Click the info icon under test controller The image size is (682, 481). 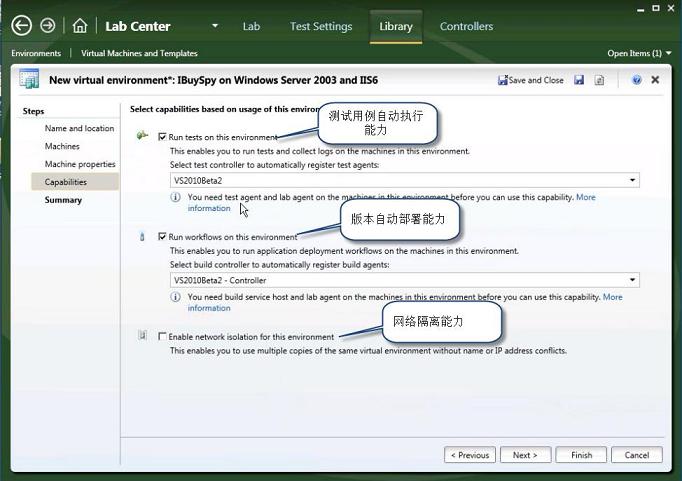coord(175,197)
